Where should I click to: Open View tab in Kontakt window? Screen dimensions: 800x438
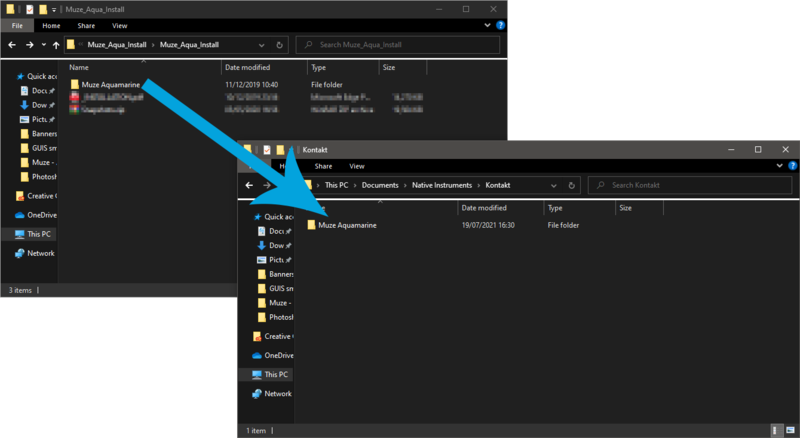pyautogui.click(x=357, y=166)
